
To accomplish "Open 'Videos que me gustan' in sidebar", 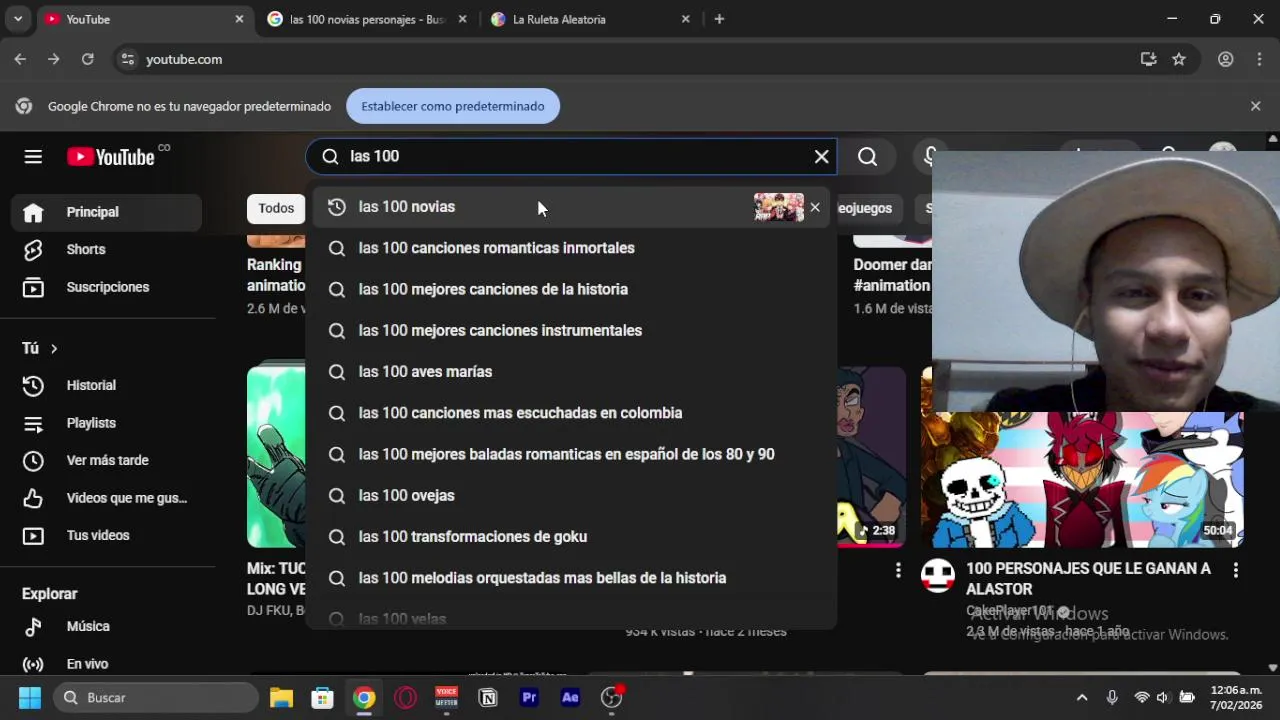I will coord(107,498).
